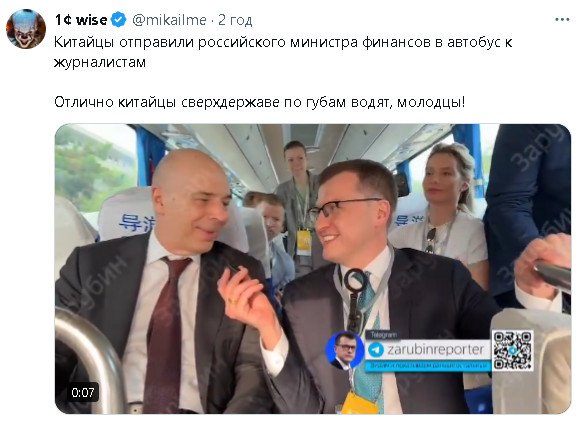Click the word 'журналистам' in the tweet
Image resolution: width=582 pixels, height=427 pixels.
tap(100, 62)
